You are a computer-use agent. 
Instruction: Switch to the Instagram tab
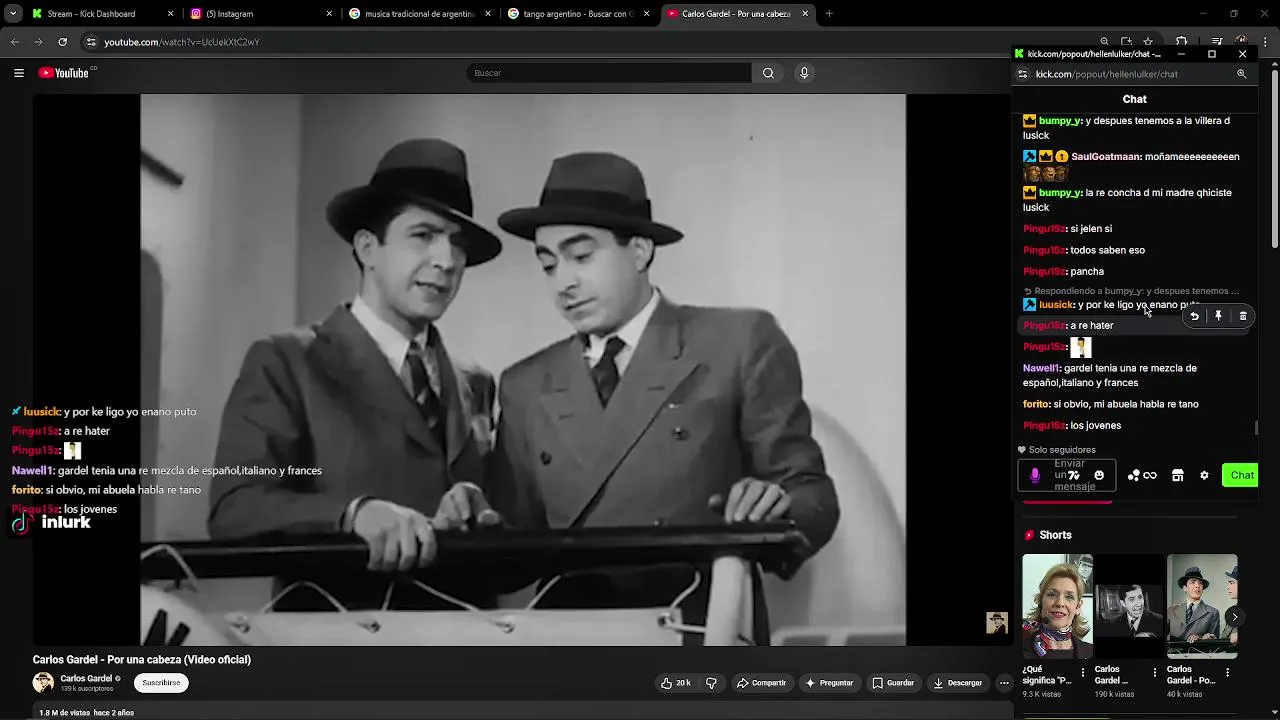261,14
